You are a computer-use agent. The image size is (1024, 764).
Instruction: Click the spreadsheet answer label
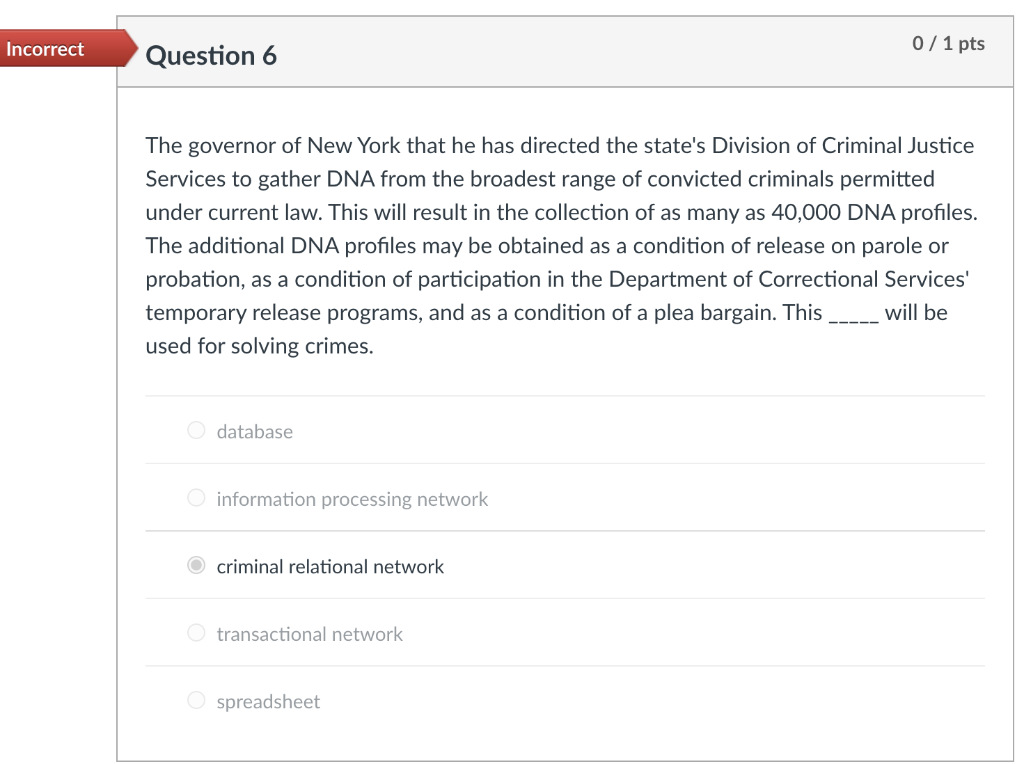tap(268, 701)
